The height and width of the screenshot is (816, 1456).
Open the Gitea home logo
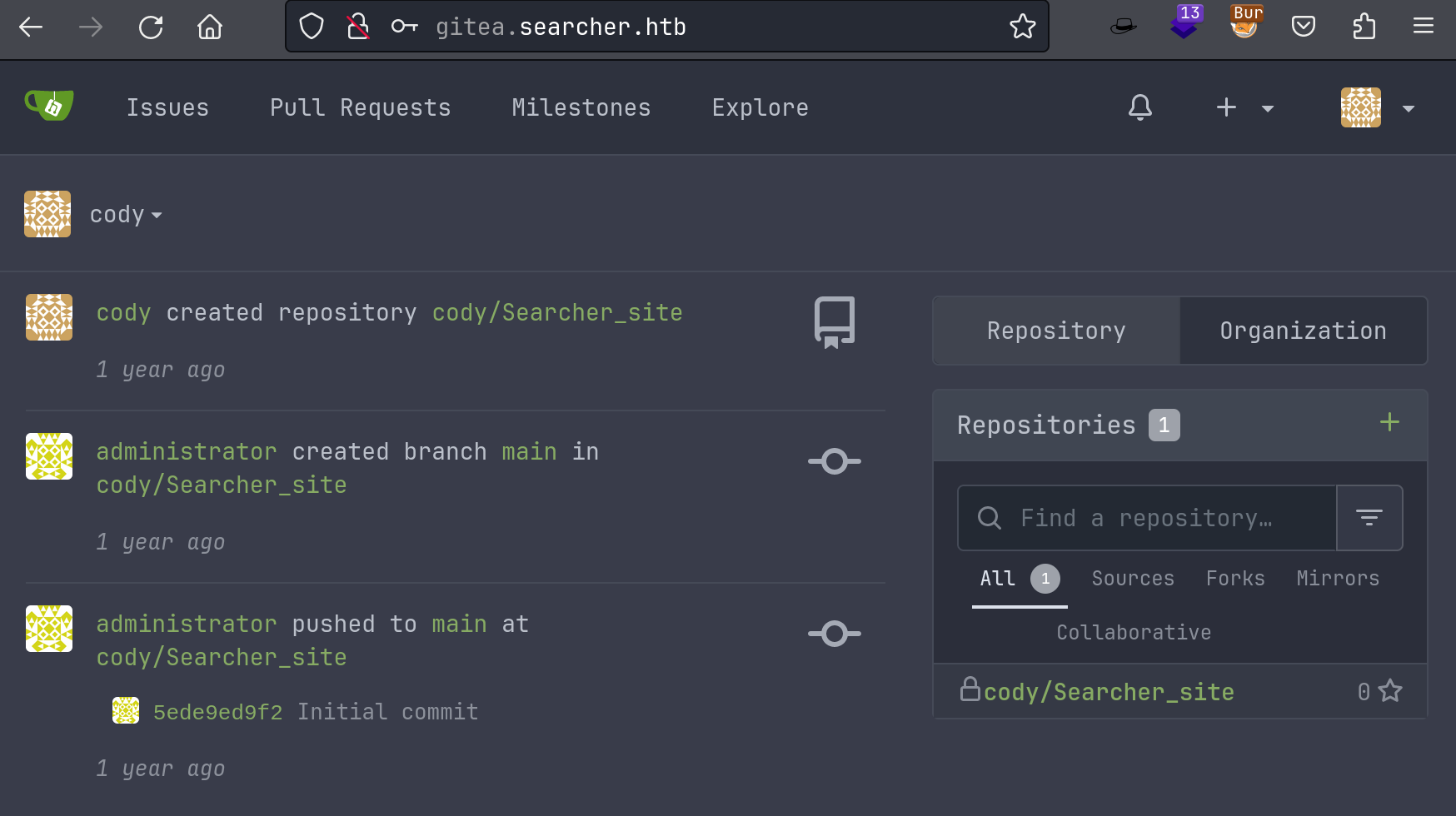coord(49,106)
